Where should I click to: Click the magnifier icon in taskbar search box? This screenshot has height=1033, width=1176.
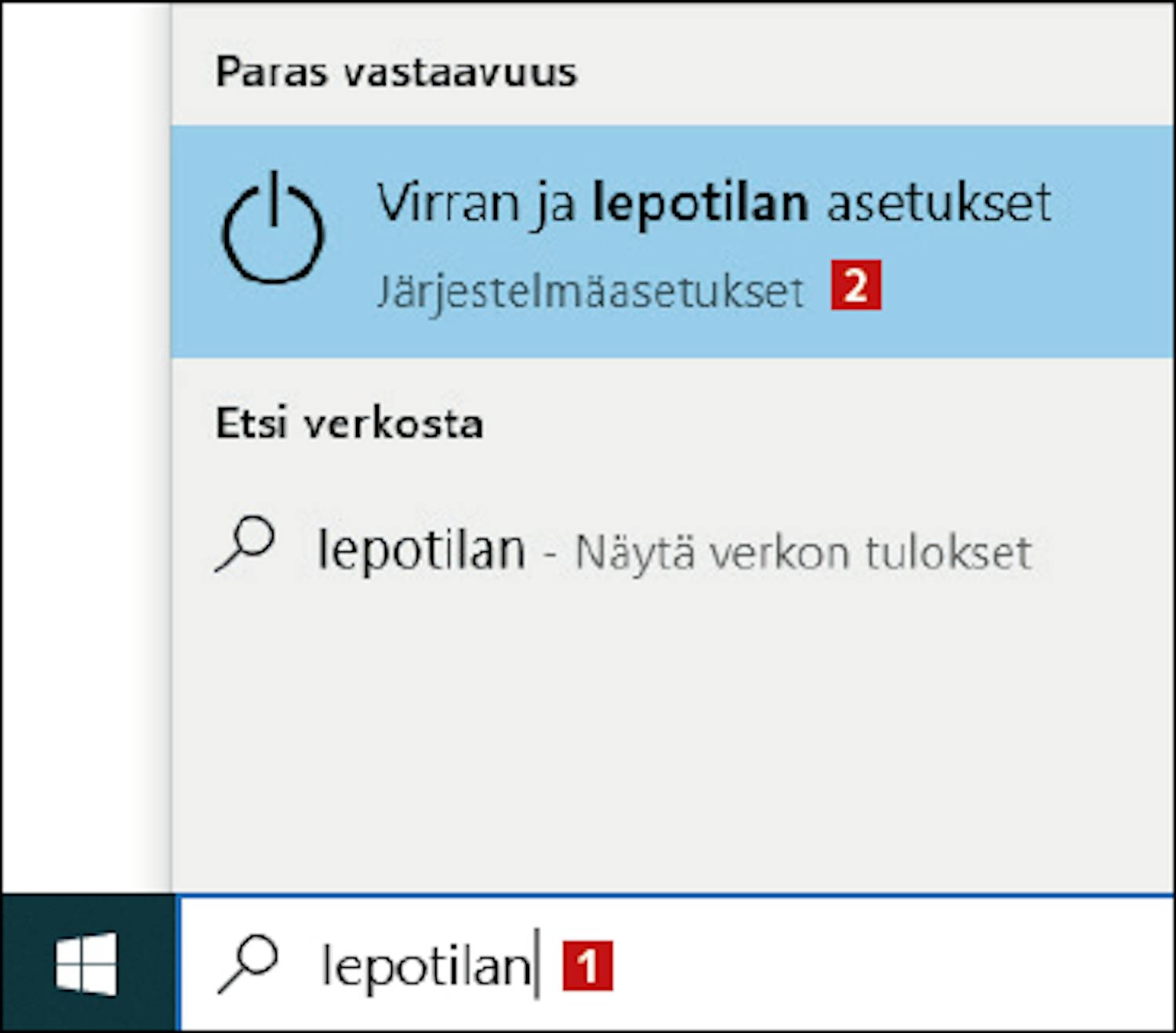tap(248, 964)
